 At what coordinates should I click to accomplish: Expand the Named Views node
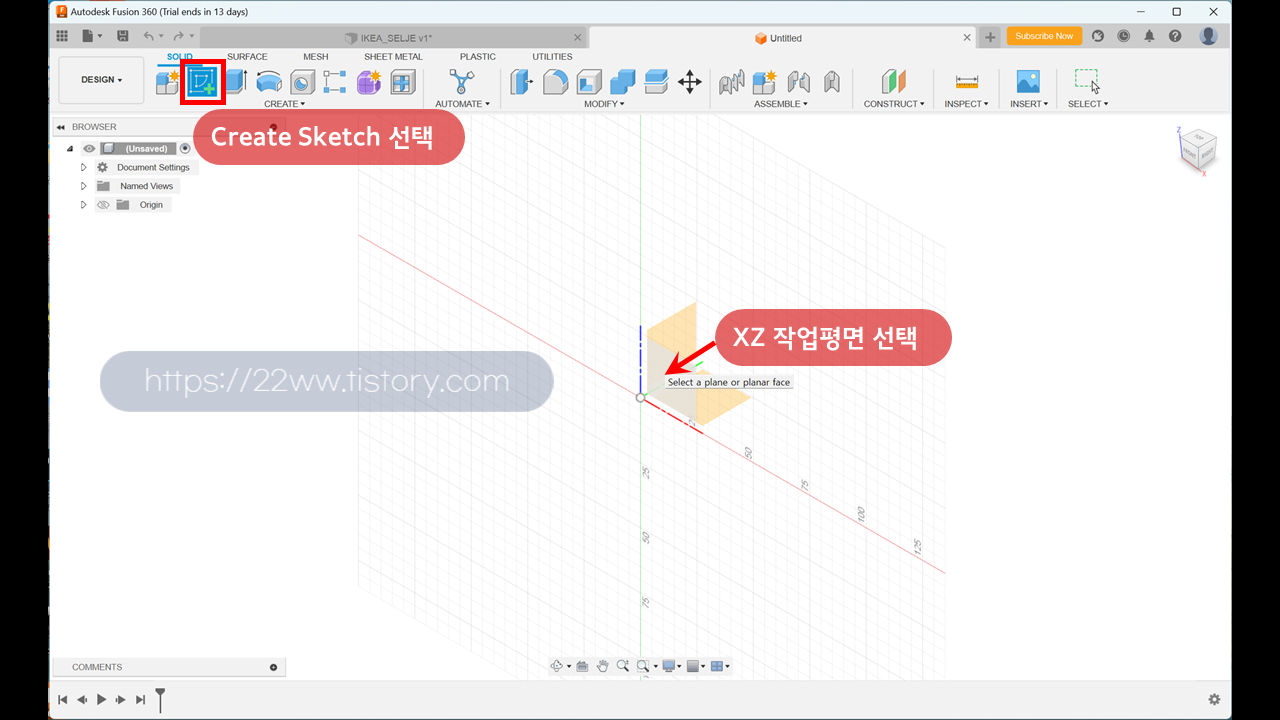coord(84,186)
